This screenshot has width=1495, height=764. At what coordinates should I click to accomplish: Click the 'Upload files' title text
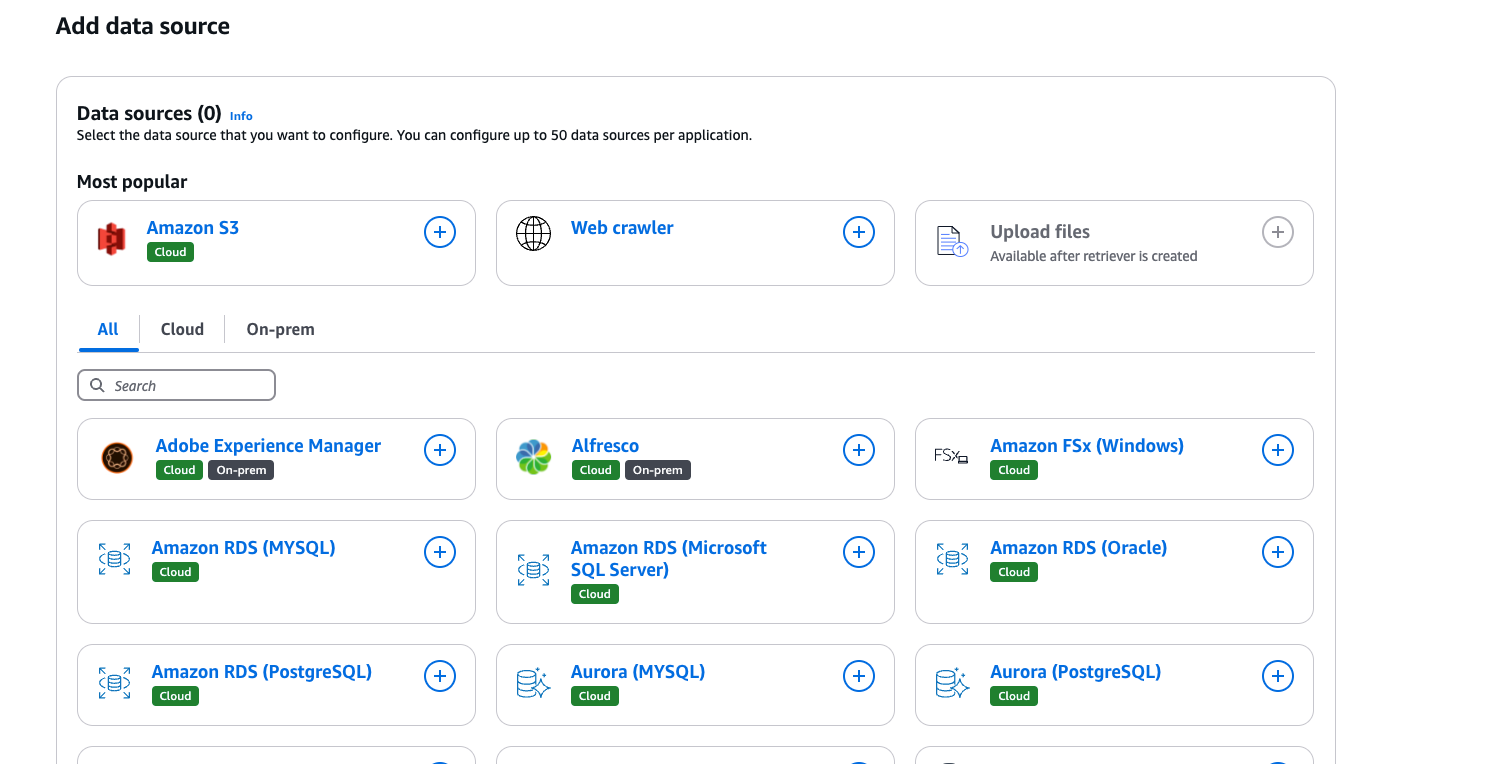coord(1040,232)
